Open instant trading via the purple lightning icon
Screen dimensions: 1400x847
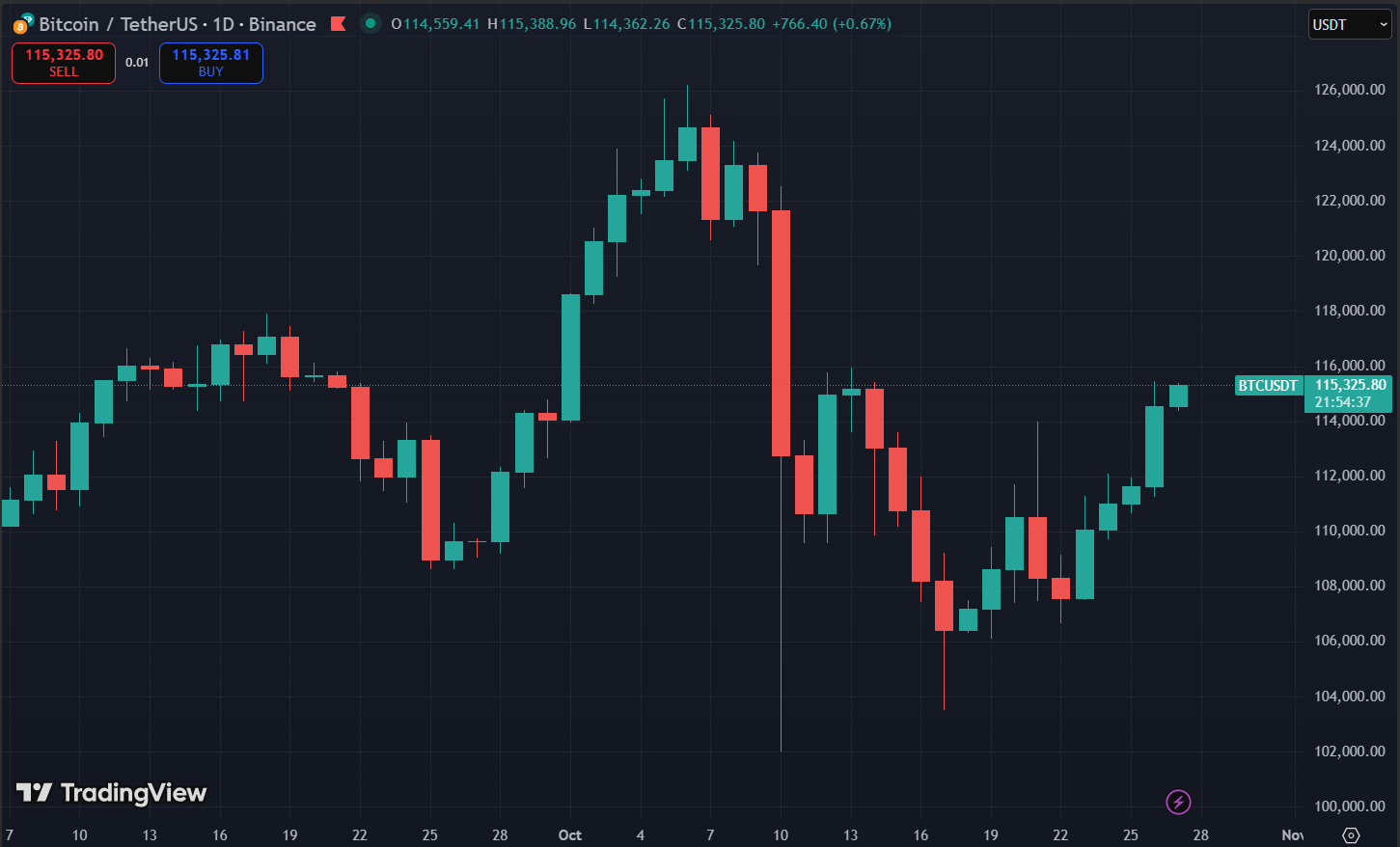pyautogui.click(x=1179, y=802)
